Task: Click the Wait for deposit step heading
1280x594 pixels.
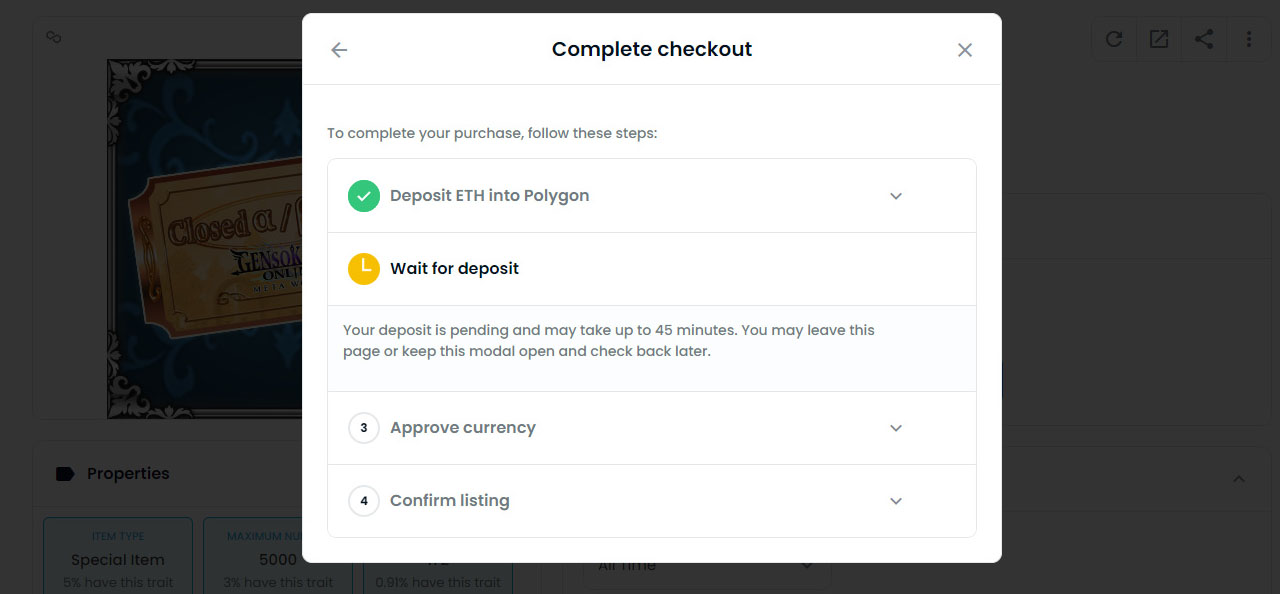Action: tap(454, 268)
